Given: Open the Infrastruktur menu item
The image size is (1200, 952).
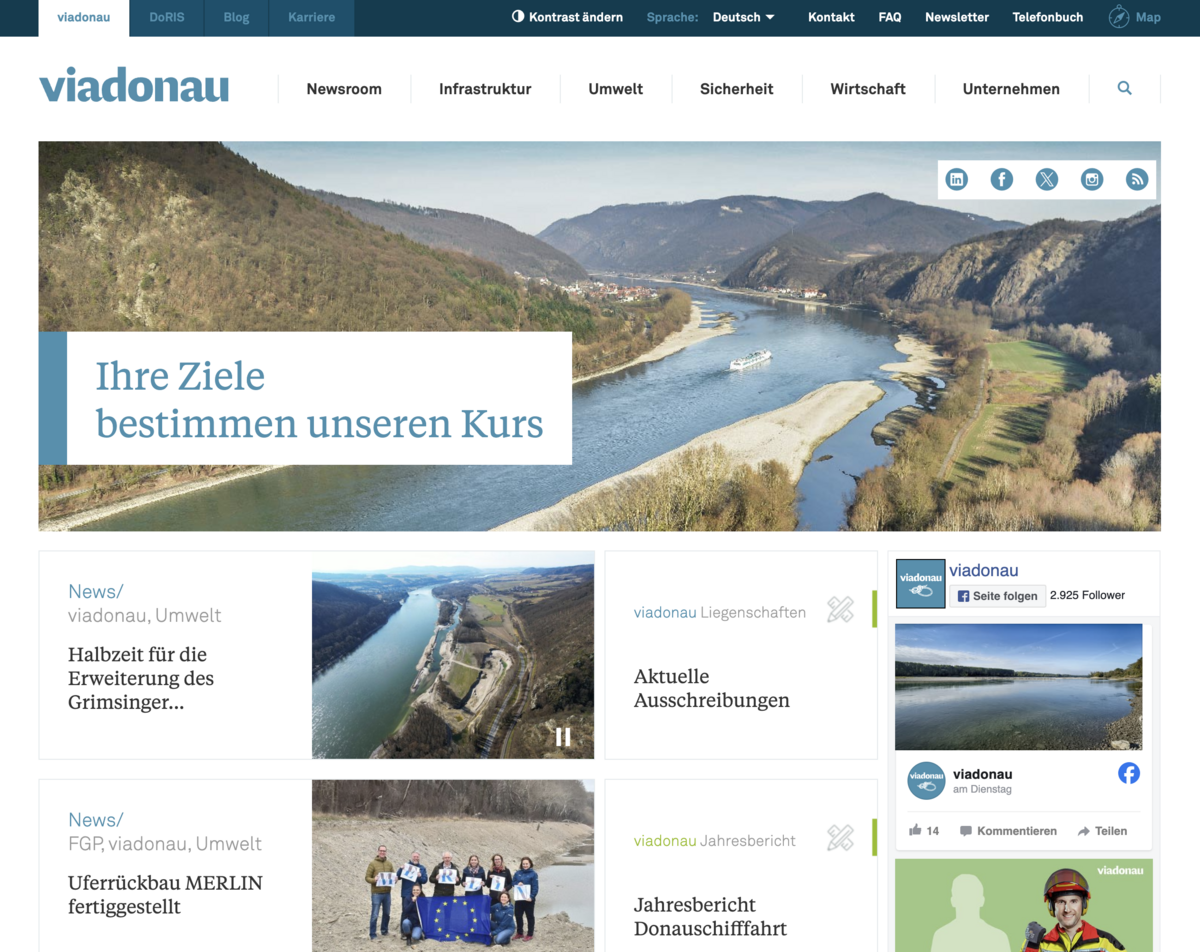Looking at the screenshot, I should click(x=485, y=89).
